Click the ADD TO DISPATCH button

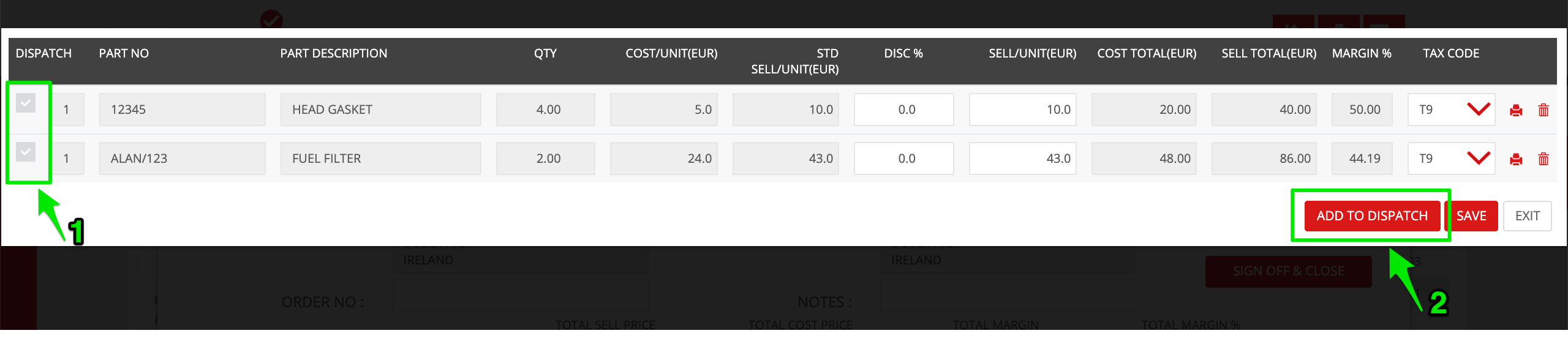tap(1372, 216)
